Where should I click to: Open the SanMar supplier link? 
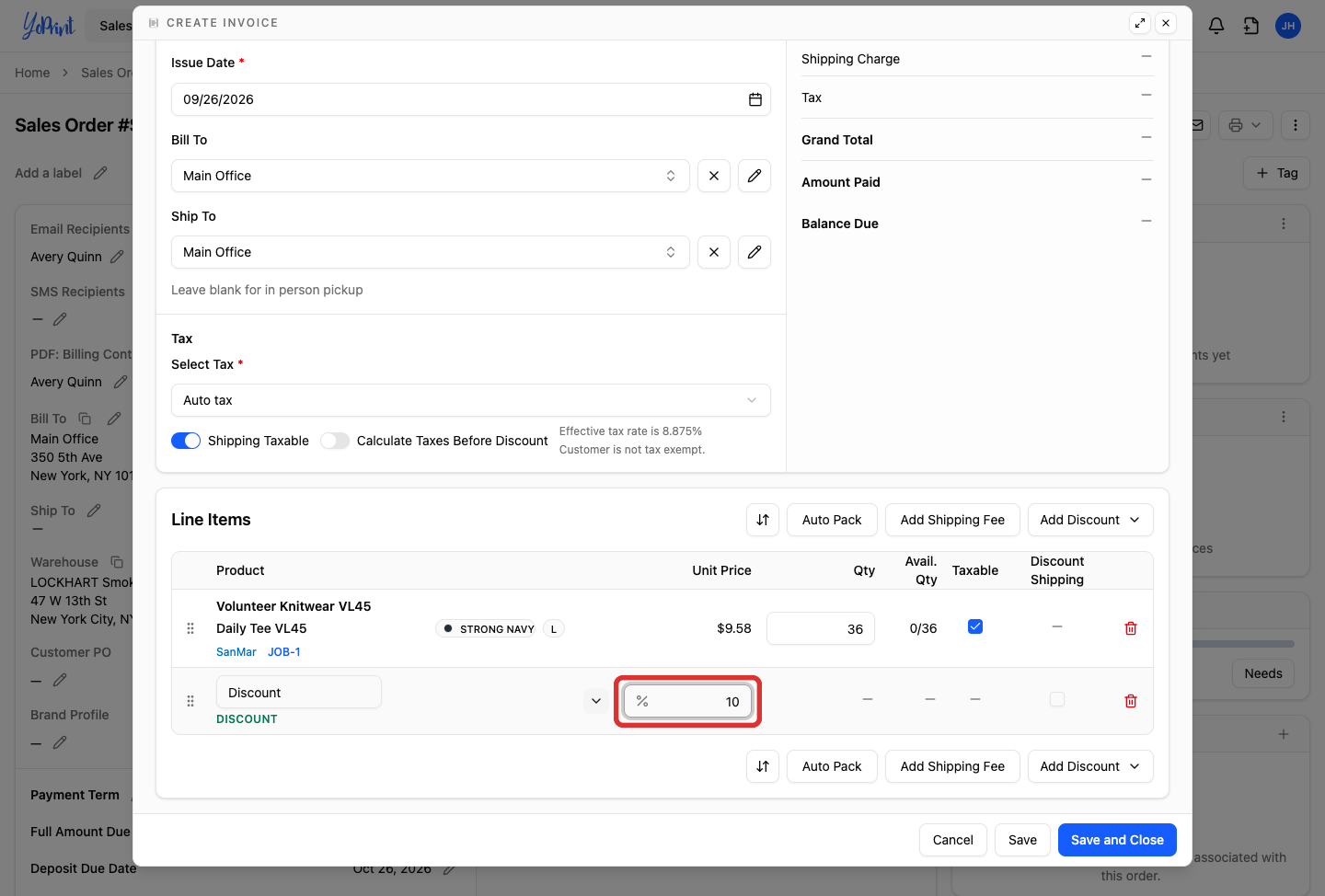[x=236, y=652]
